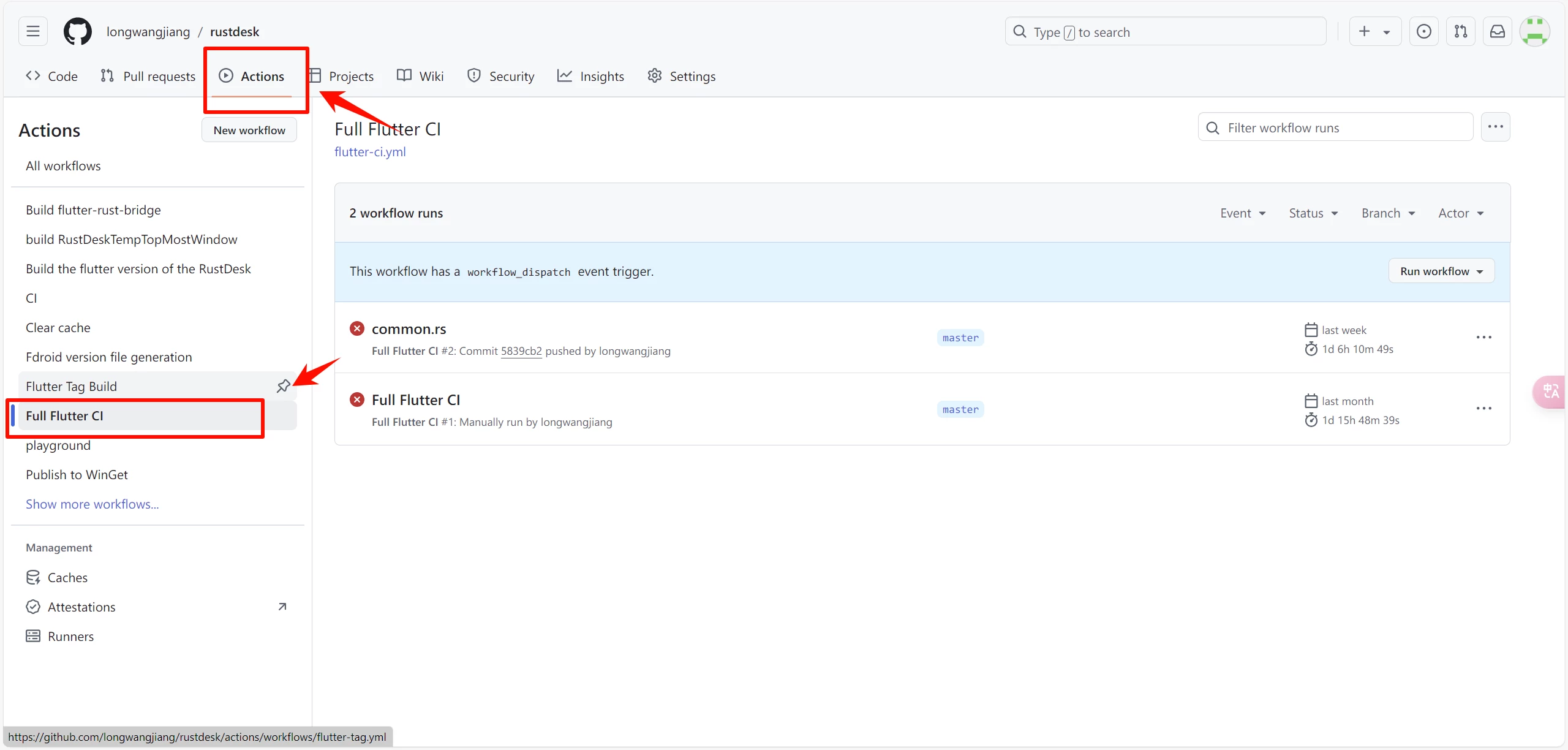Click the GitHub logo home icon
The width and height of the screenshot is (1568, 750).
click(78, 31)
